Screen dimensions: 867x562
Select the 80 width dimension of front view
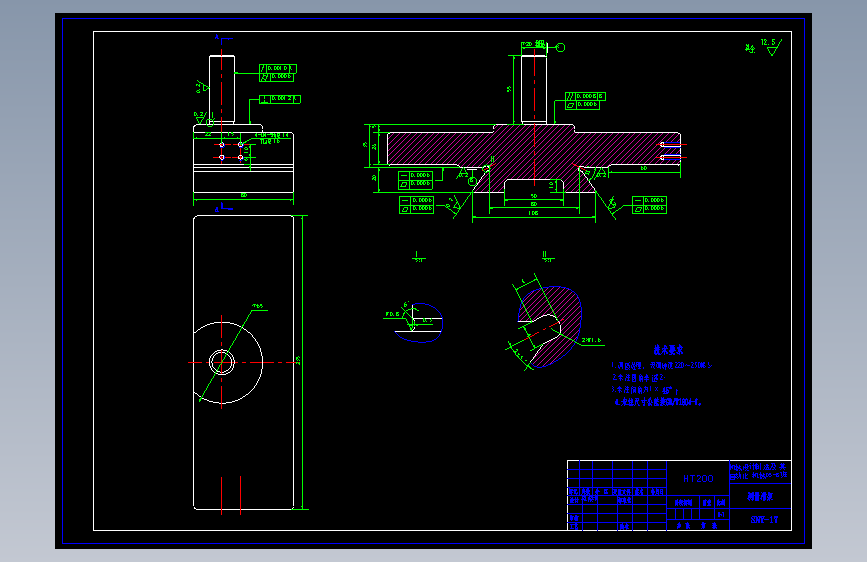coord(243,195)
